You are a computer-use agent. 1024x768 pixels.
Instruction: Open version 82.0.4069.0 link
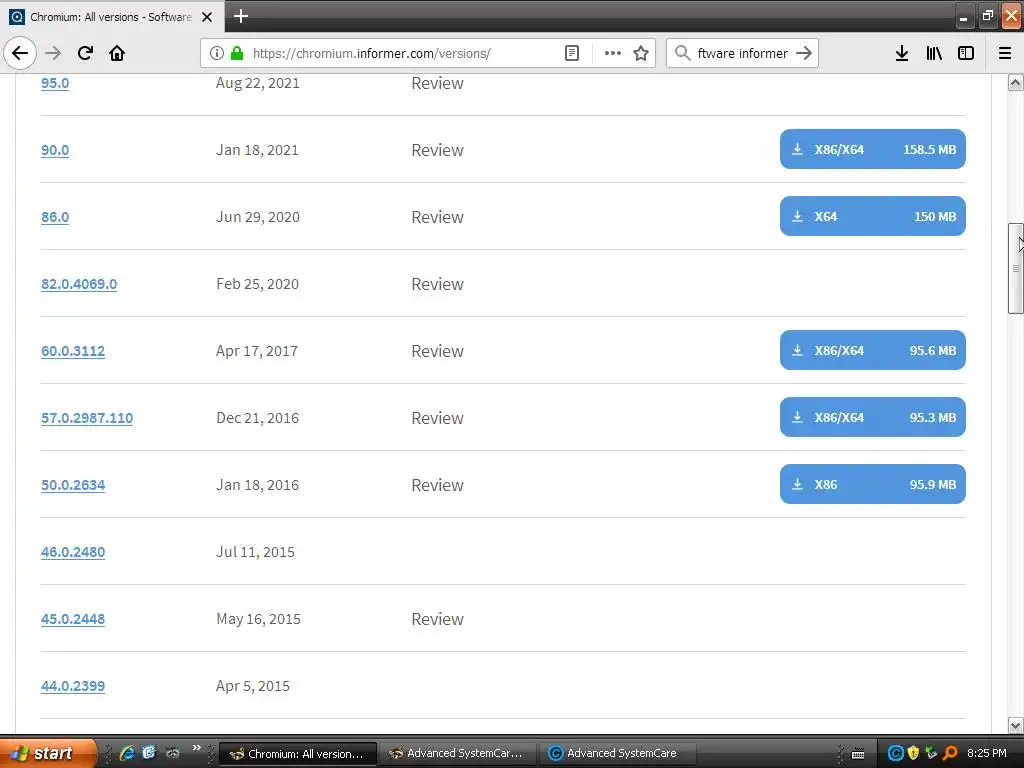(79, 284)
